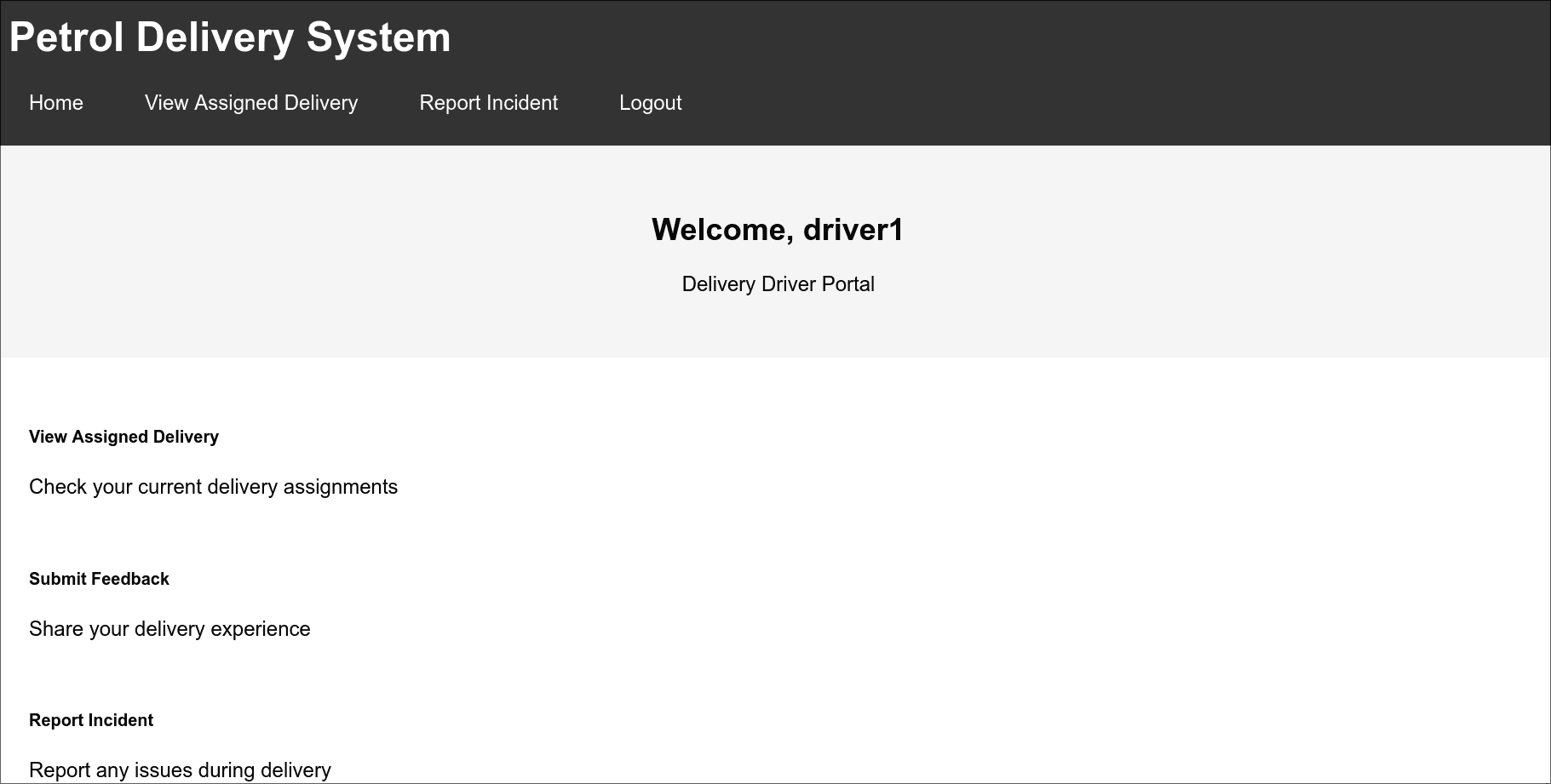Click the Petrol Delivery System title

point(230,37)
